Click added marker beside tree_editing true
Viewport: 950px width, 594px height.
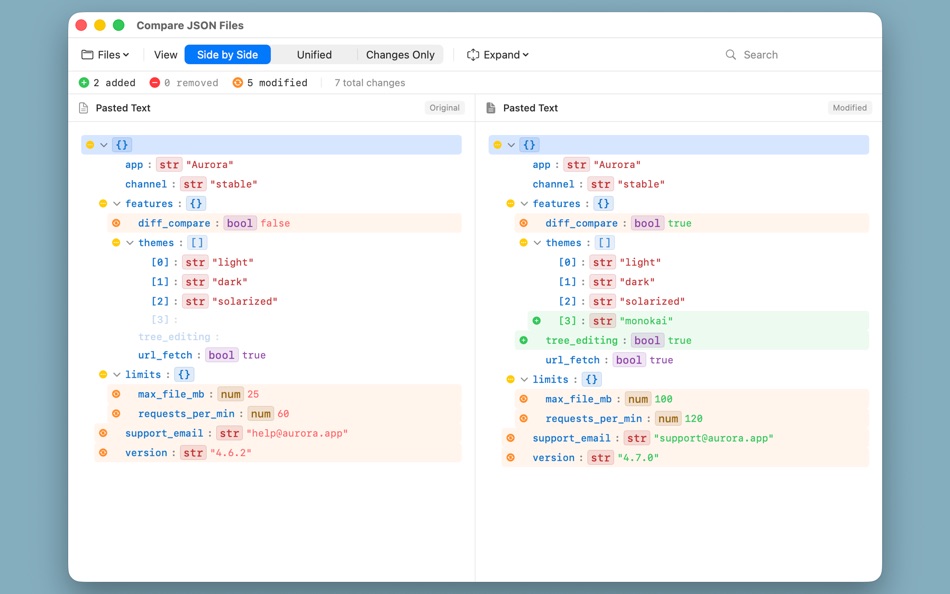[523, 341]
